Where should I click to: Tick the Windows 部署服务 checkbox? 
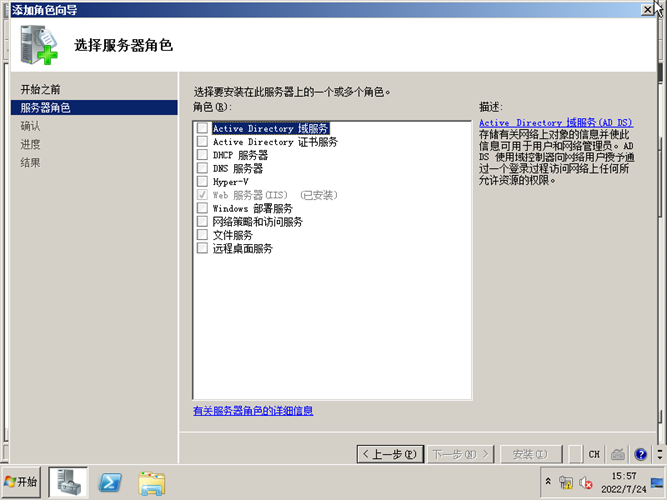(202, 208)
